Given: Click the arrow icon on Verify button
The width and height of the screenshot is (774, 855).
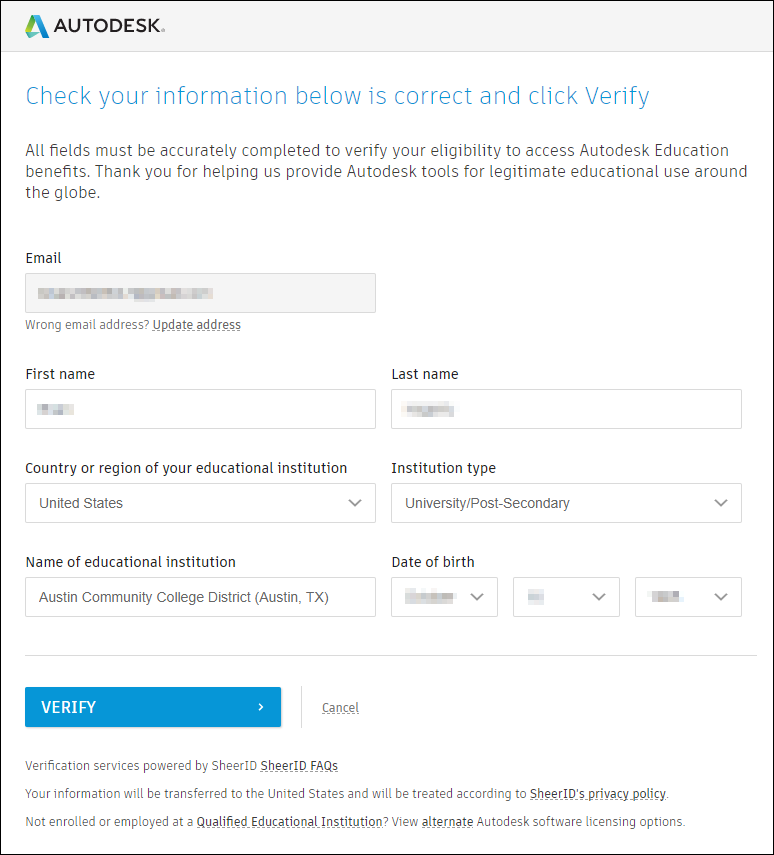Looking at the screenshot, I should pyautogui.click(x=261, y=707).
